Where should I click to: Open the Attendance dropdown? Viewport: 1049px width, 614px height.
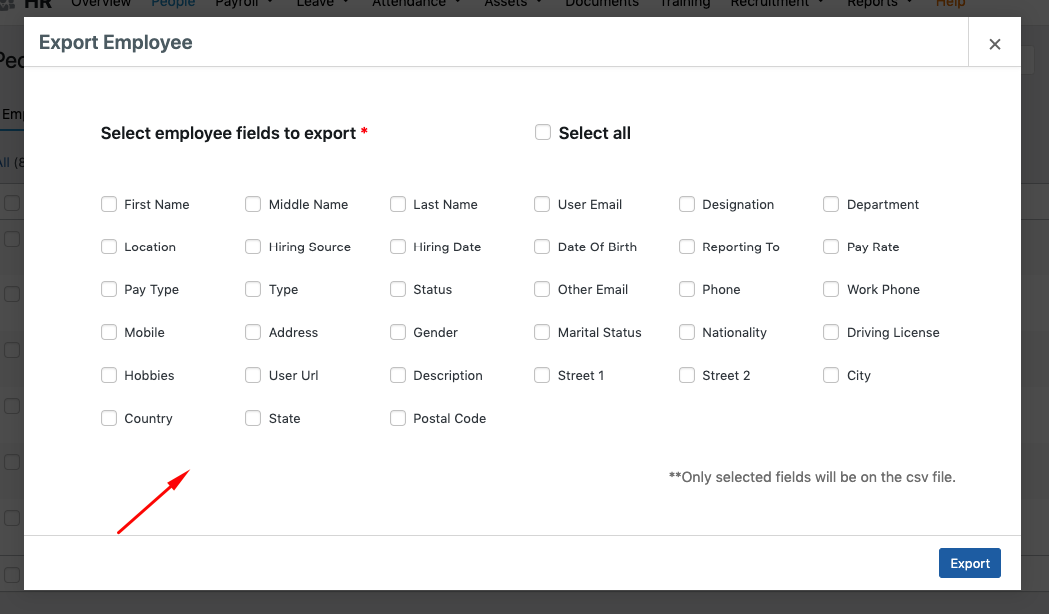(x=410, y=4)
